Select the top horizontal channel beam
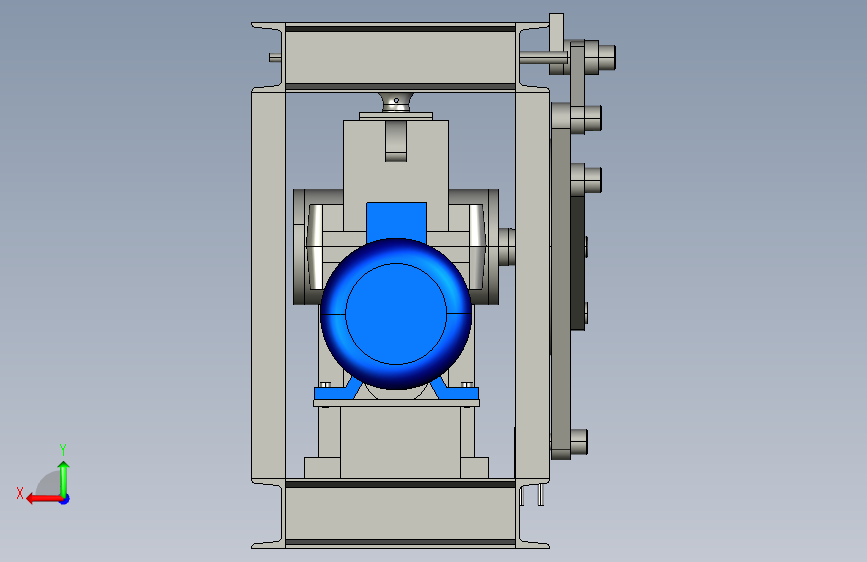Image resolution: width=867 pixels, height=562 pixels. (400, 57)
